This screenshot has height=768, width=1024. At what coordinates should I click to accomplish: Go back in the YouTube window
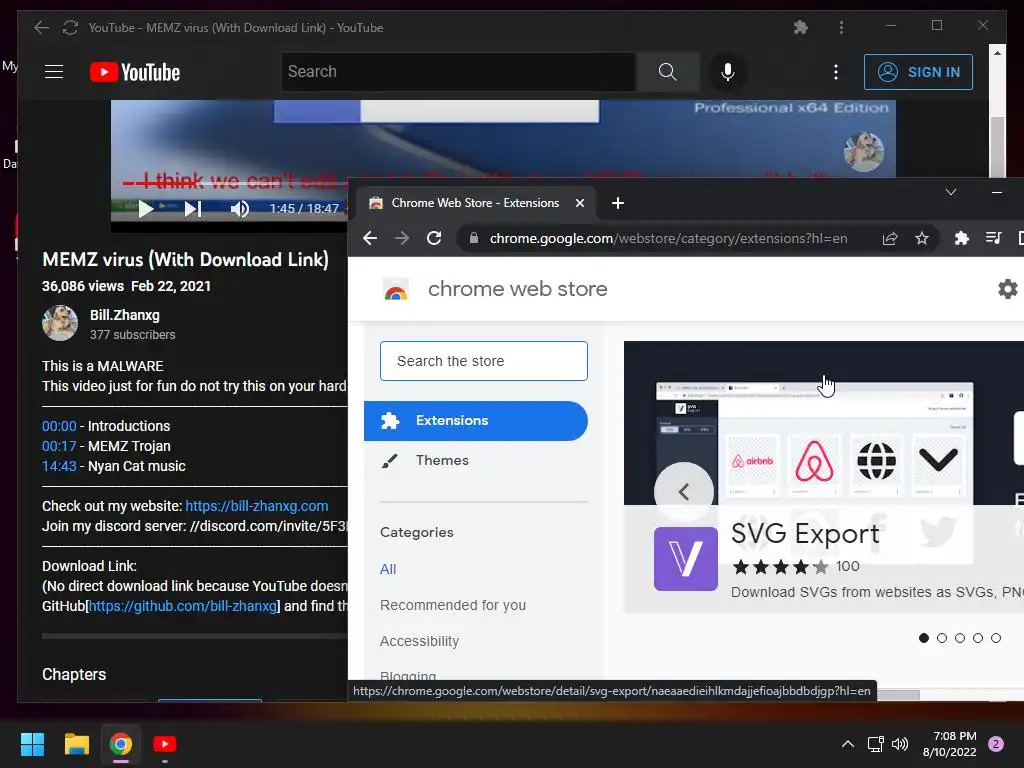point(41,27)
